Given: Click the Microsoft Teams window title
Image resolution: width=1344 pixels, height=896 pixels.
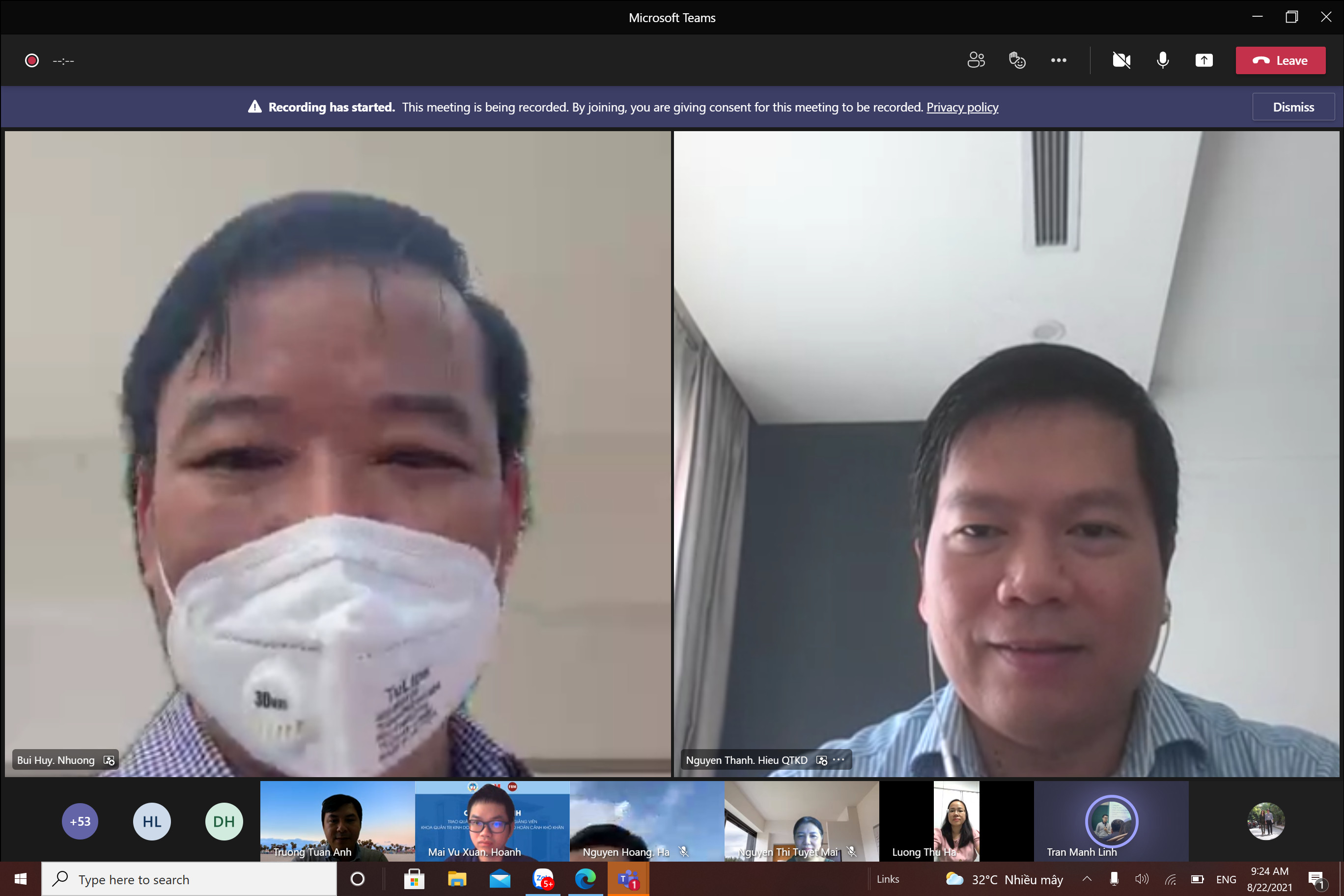Looking at the screenshot, I should pyautogui.click(x=672, y=18).
